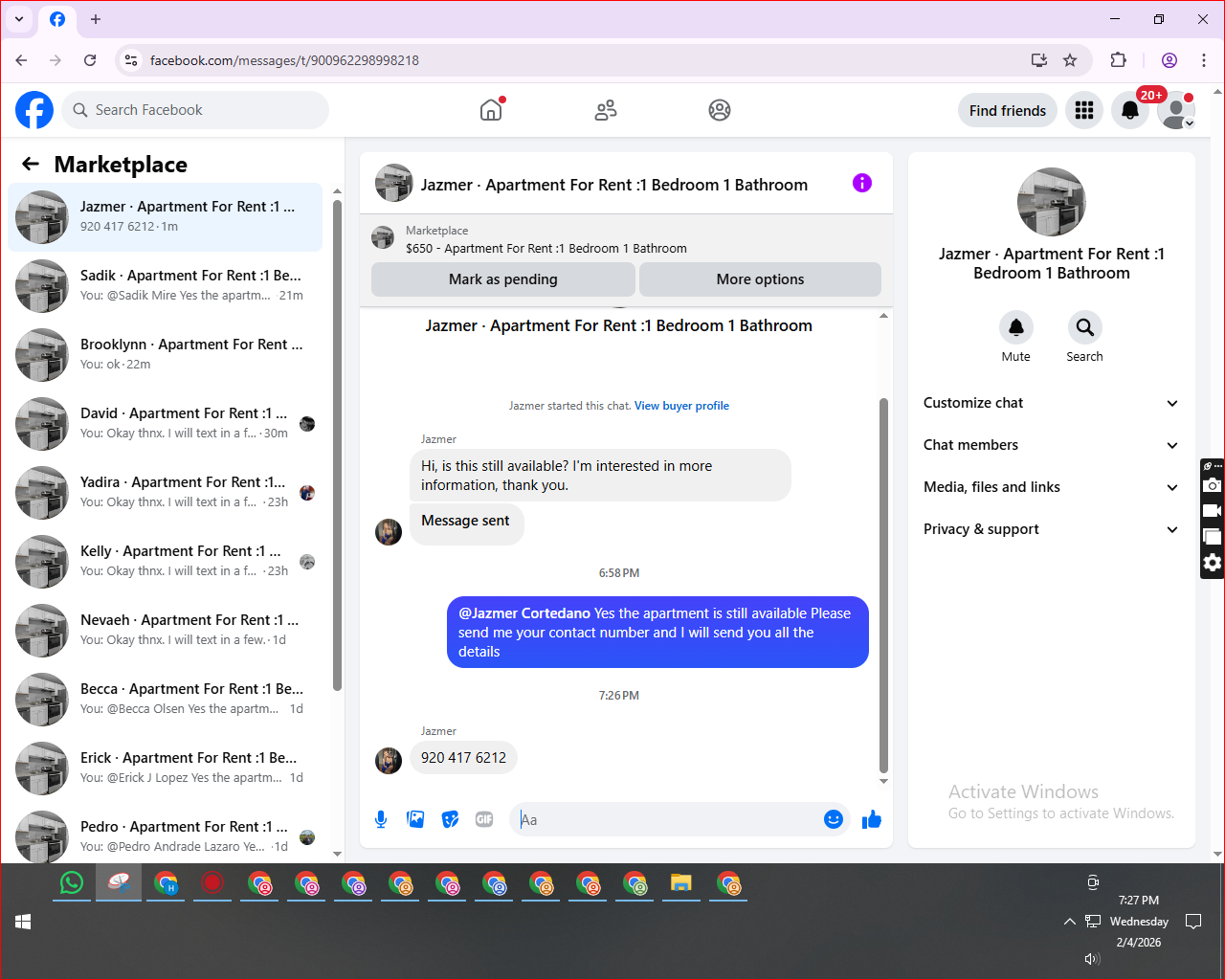Click More options button
This screenshot has height=980, width=1225.
pyautogui.click(x=760, y=279)
